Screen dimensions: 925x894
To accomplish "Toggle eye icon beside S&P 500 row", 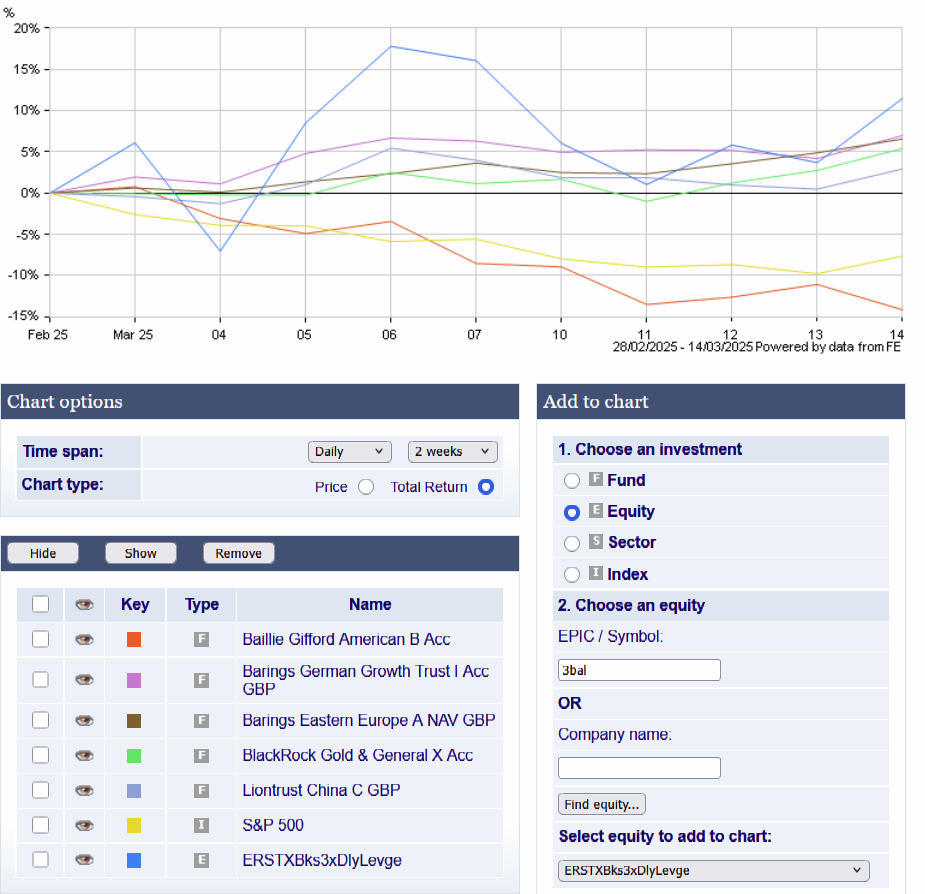I will click(85, 825).
